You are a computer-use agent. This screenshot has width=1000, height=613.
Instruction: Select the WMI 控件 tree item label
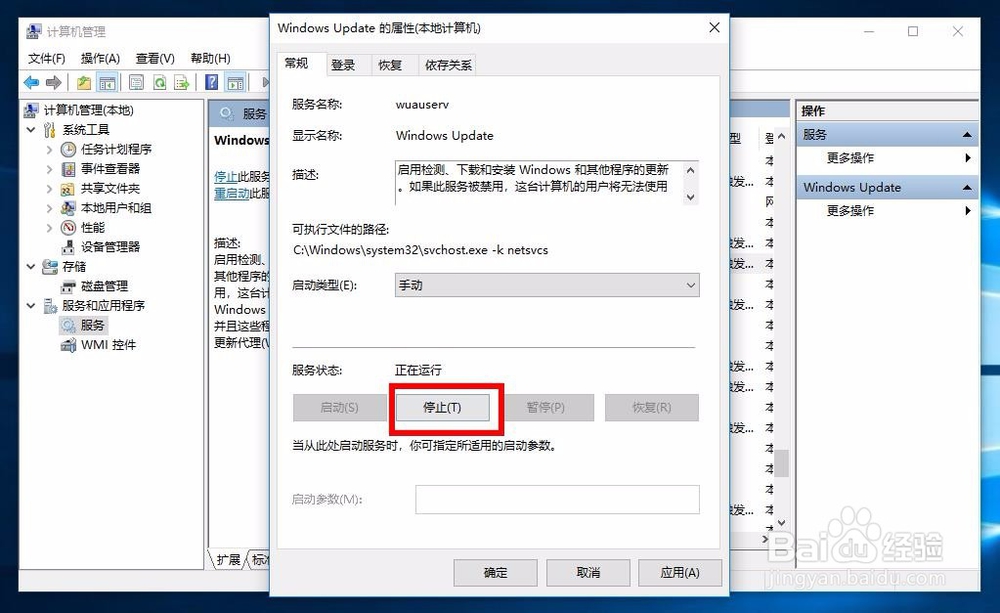[x=108, y=345]
